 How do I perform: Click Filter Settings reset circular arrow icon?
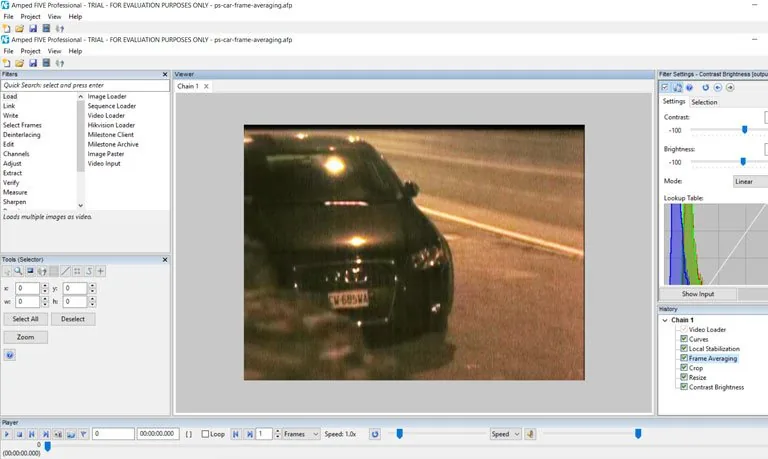click(x=705, y=87)
